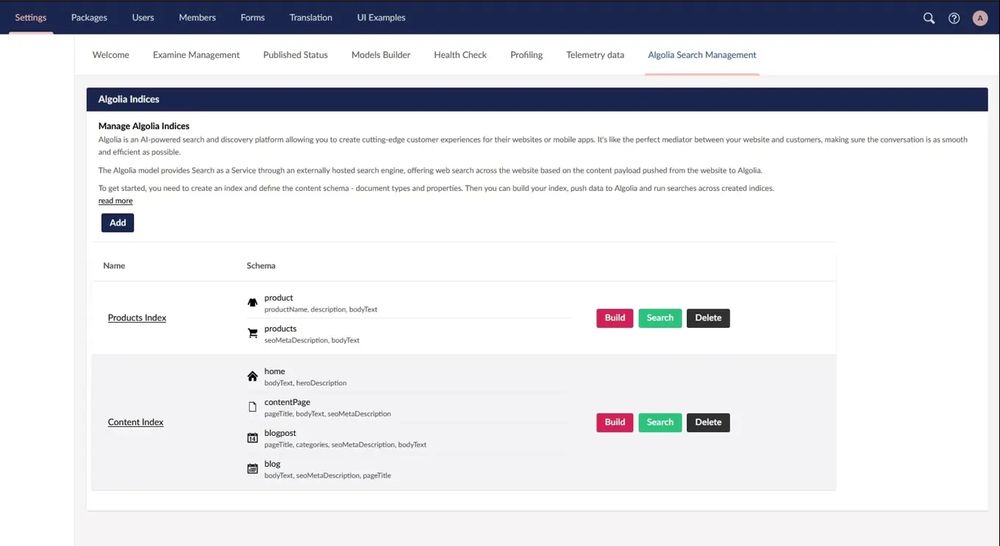
Task: Click the 'contentPage' schema name
Action: point(287,402)
